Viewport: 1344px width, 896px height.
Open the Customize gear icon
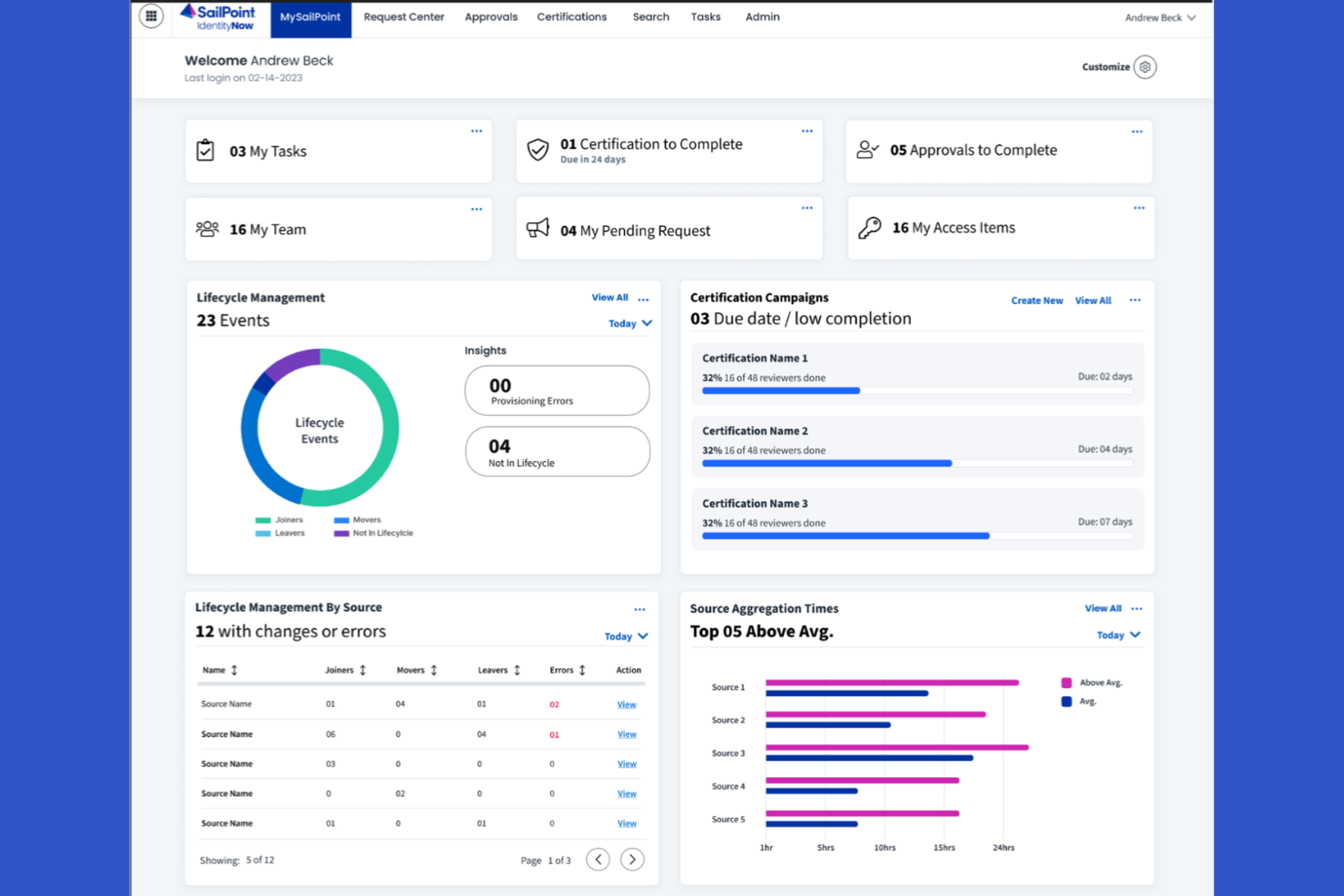1144,67
